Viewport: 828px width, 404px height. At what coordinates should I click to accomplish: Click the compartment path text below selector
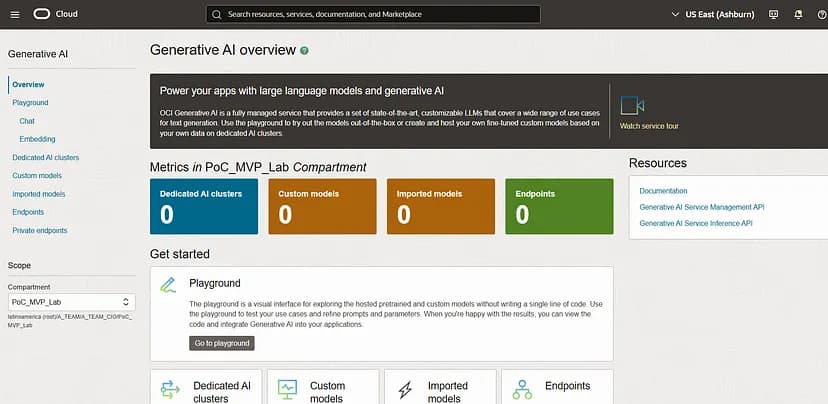pyautogui.click(x=70, y=321)
